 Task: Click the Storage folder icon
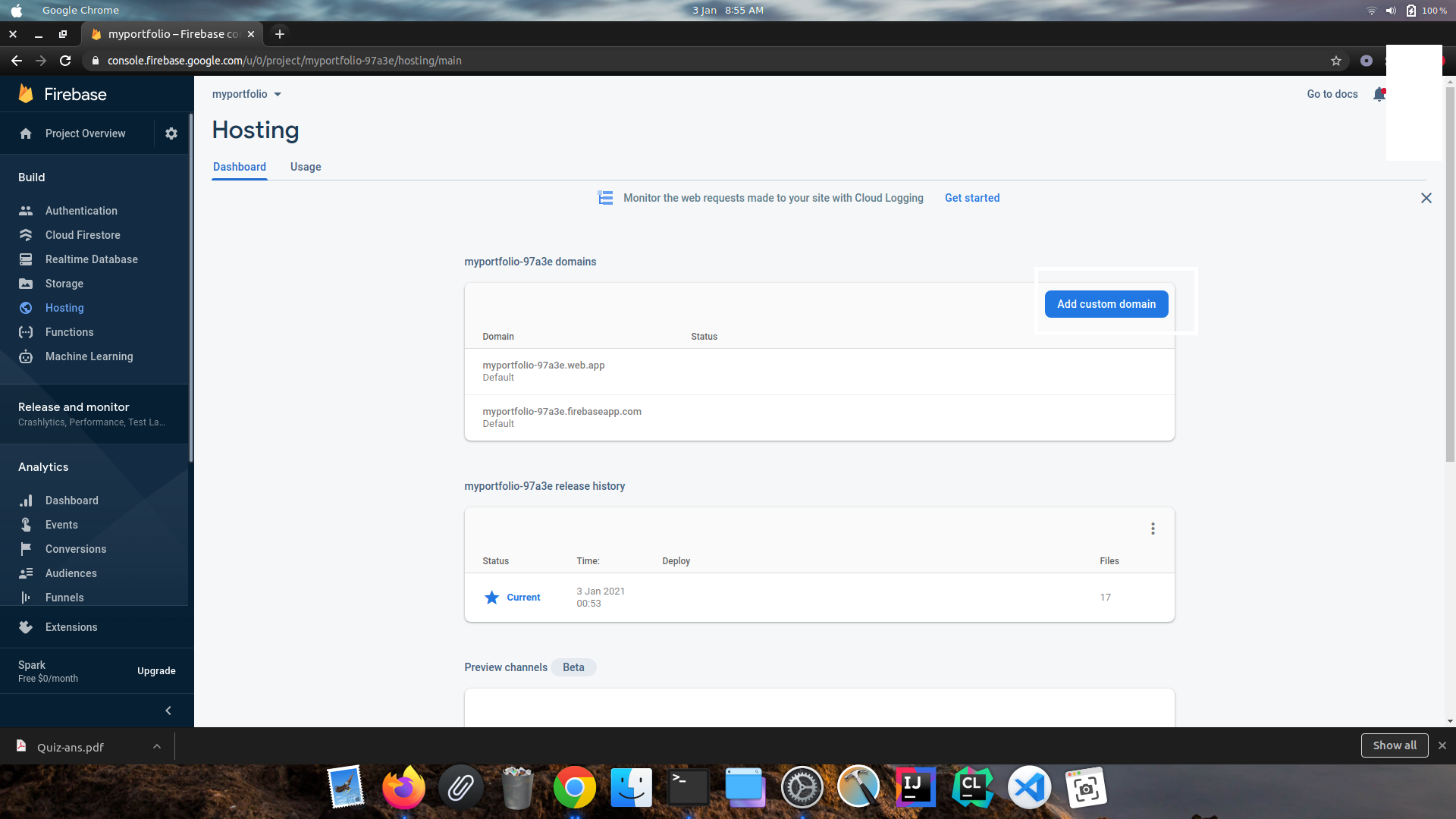click(26, 284)
